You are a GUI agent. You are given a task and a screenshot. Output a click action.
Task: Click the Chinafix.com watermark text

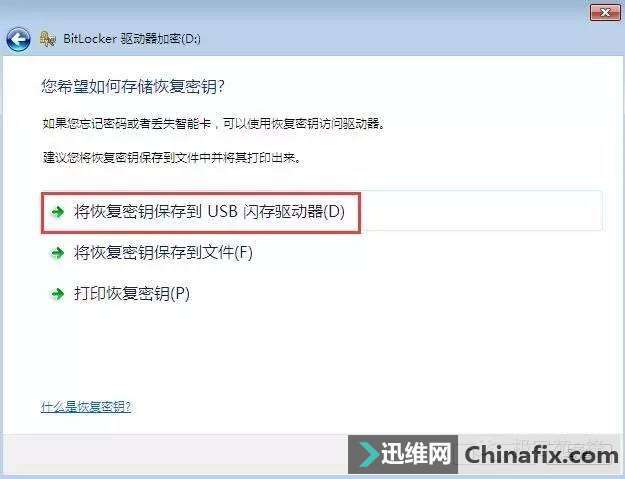tap(541, 455)
